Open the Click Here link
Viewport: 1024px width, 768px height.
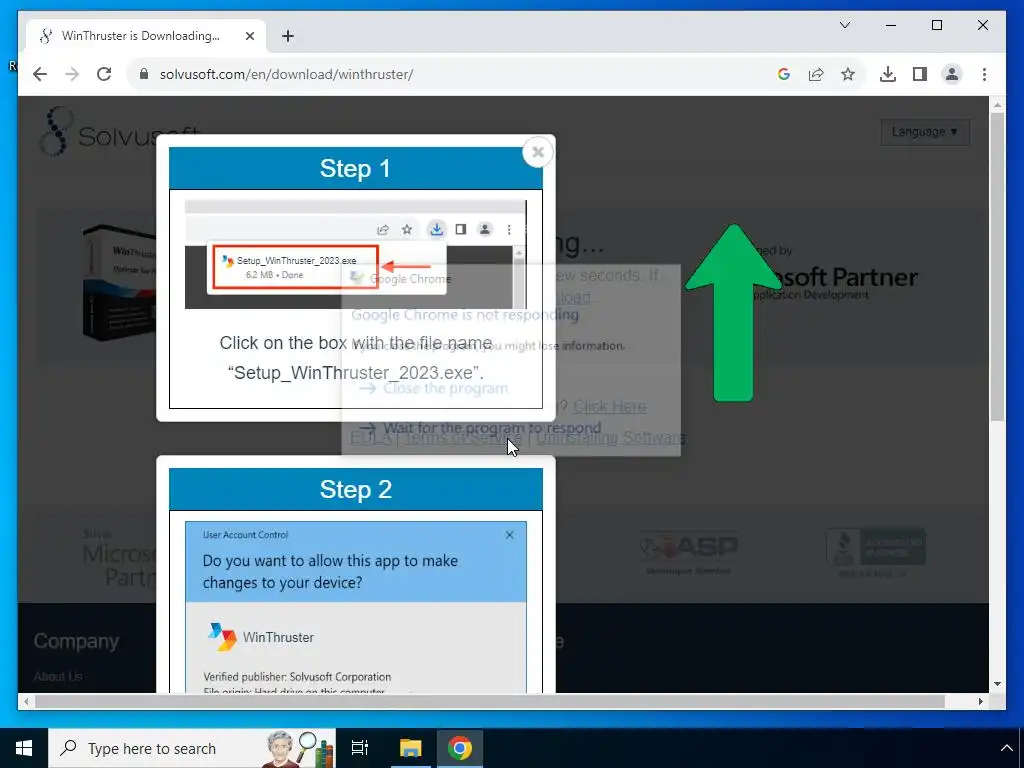point(610,407)
